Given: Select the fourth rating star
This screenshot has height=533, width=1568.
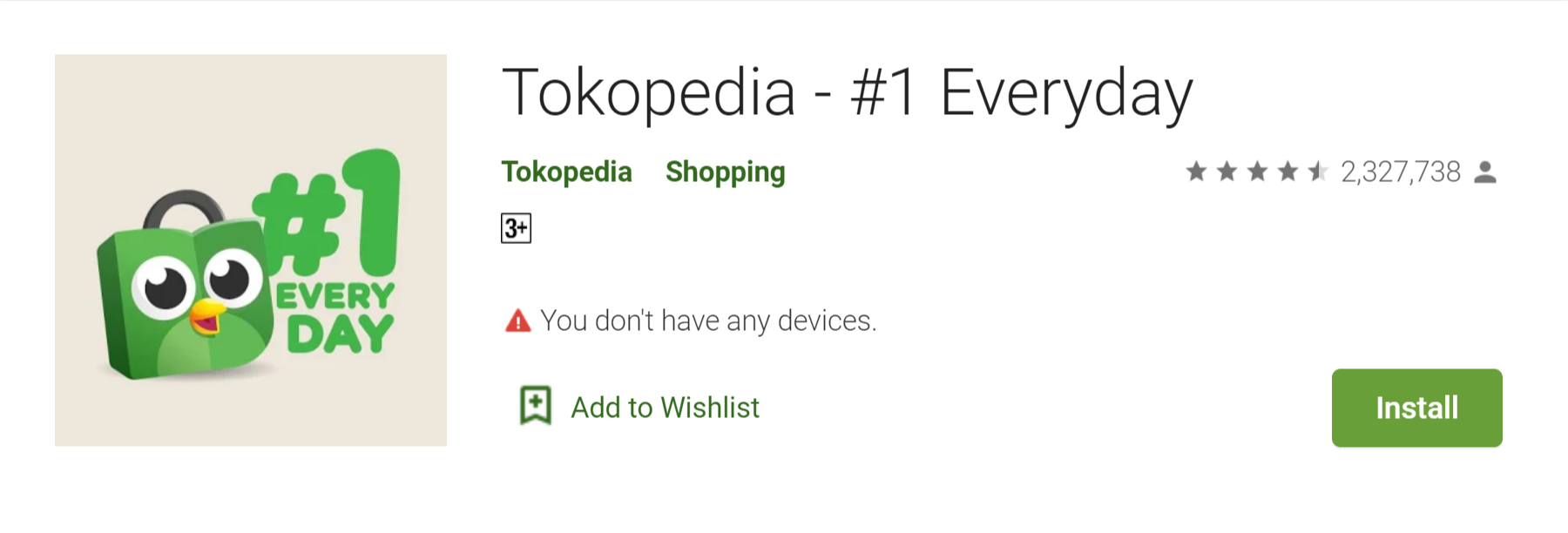Looking at the screenshot, I should (x=1287, y=172).
